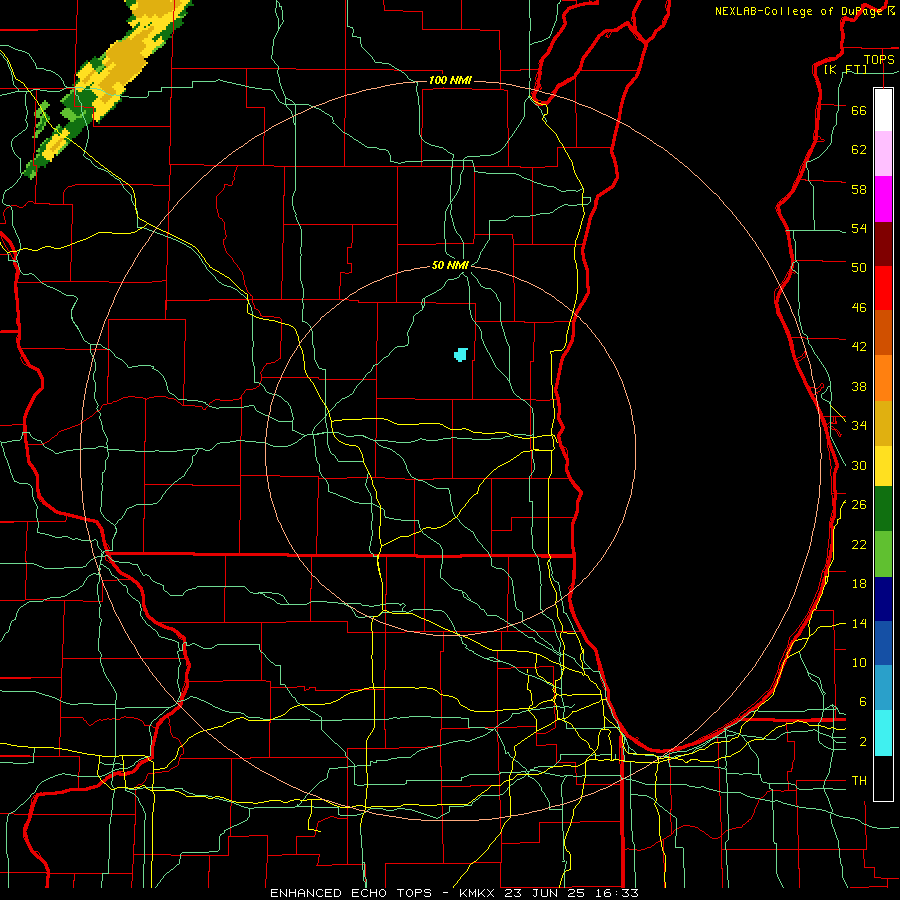
Task: Click the "KMKX" radar site identifier
Action: point(479,893)
